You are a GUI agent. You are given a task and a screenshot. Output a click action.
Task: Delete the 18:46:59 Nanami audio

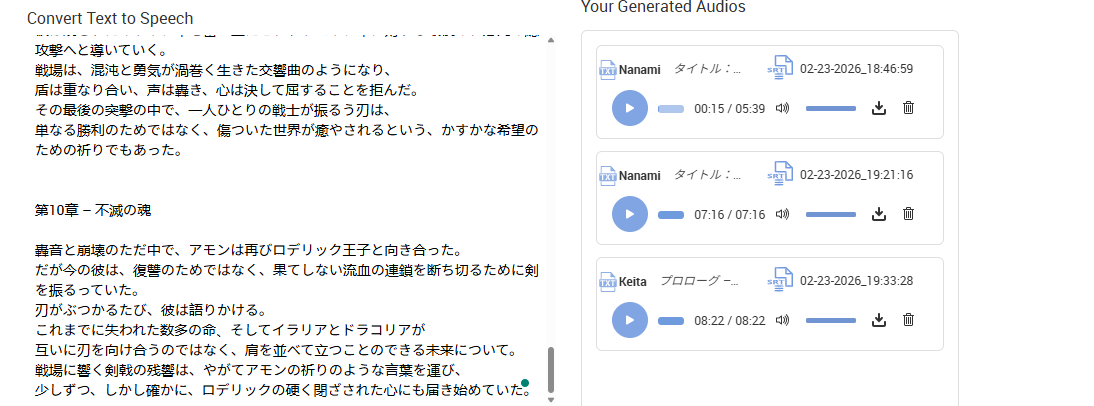pos(908,107)
